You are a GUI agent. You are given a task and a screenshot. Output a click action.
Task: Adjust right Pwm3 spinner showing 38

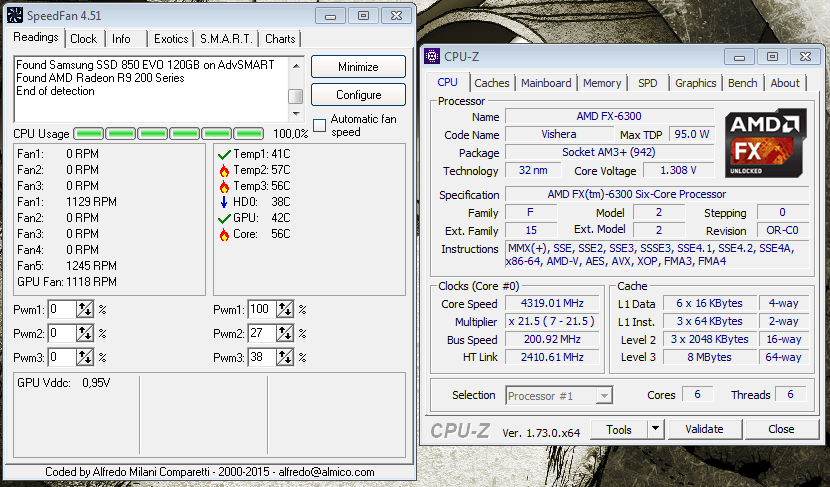click(x=285, y=357)
